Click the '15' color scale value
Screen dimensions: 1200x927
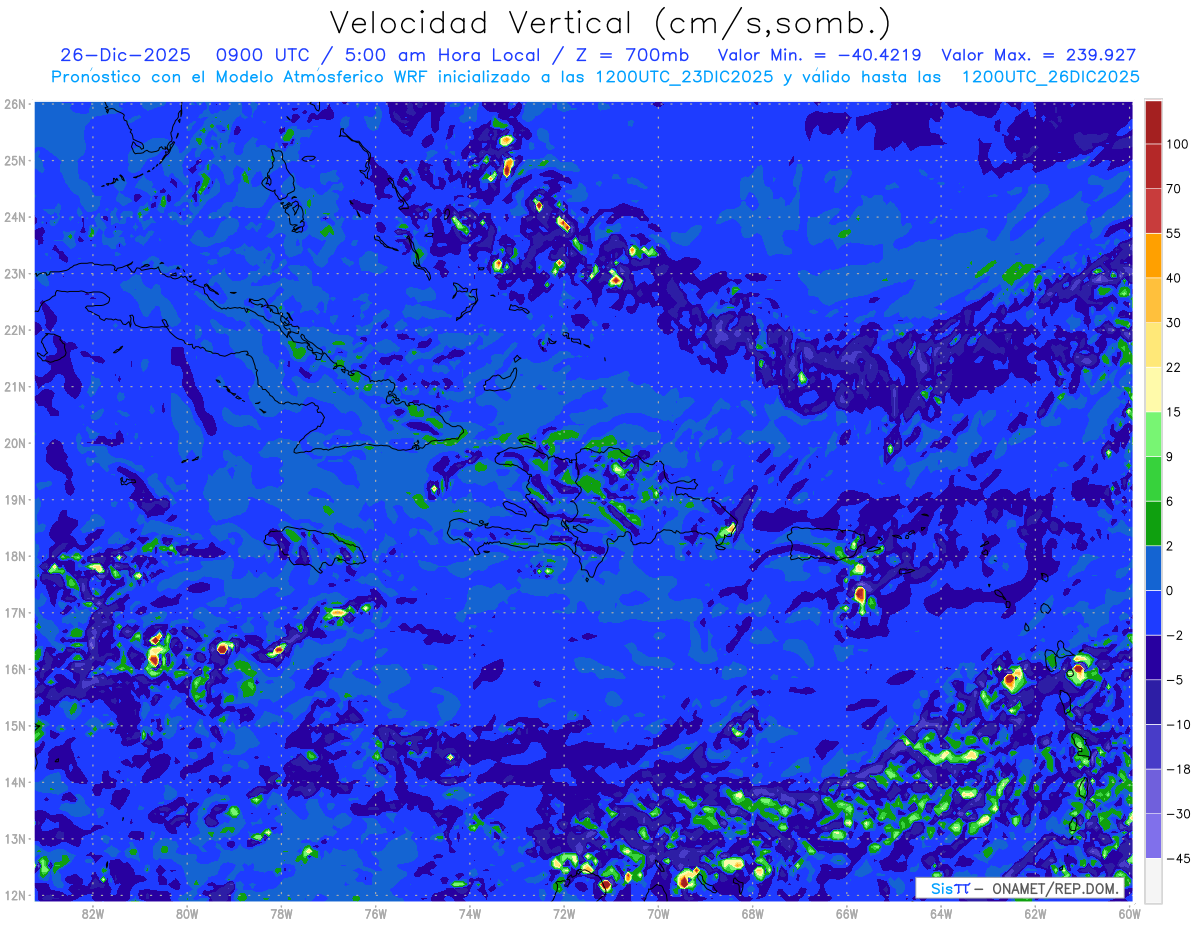coord(1174,412)
